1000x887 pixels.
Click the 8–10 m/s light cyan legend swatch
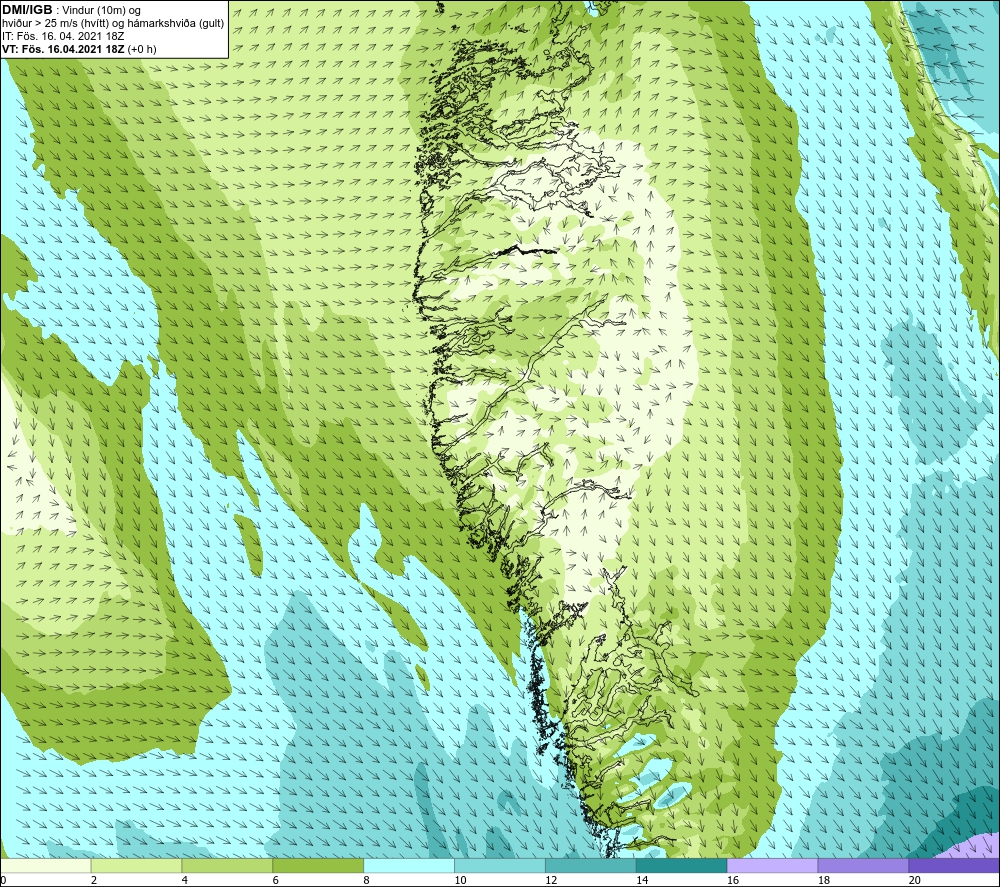pos(409,866)
